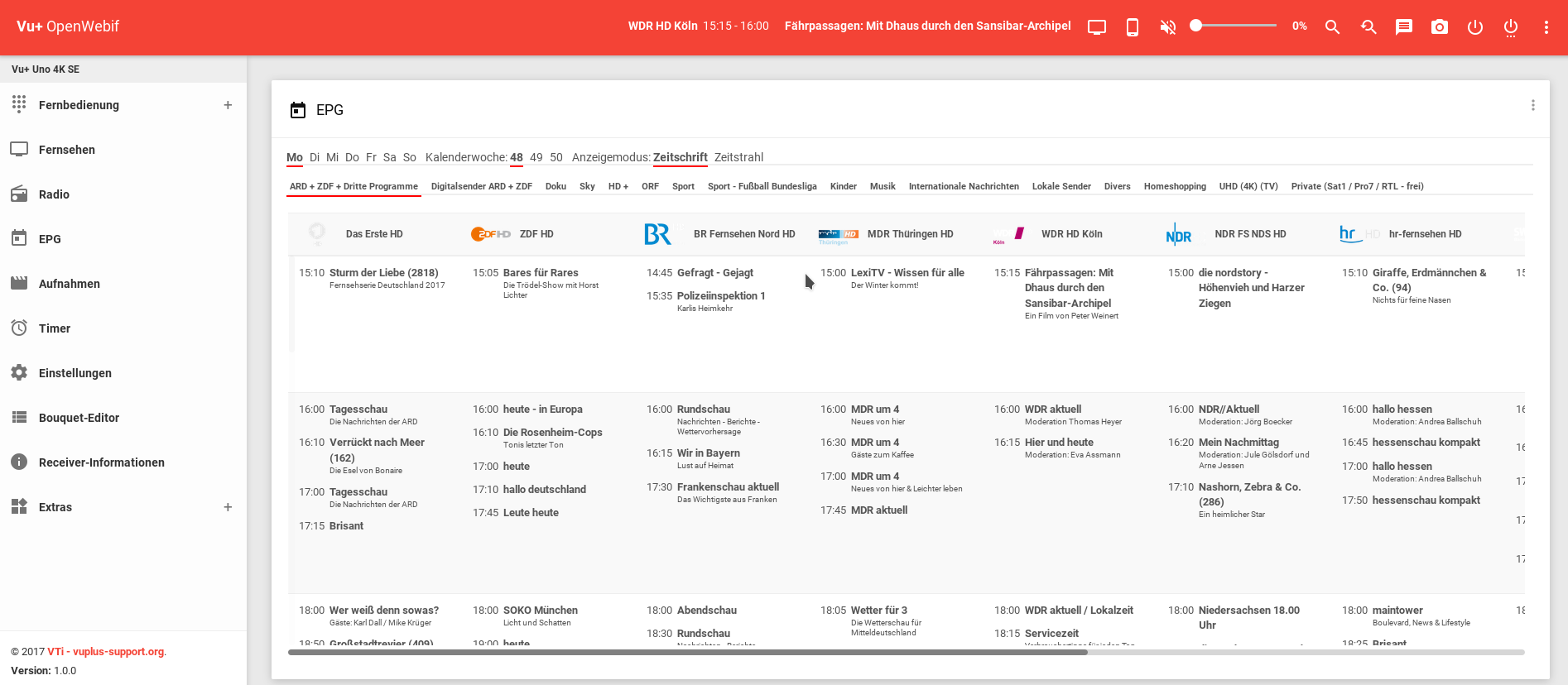Open the TV screen icon in header
Image resolution: width=1568 pixels, height=685 pixels.
(1097, 27)
